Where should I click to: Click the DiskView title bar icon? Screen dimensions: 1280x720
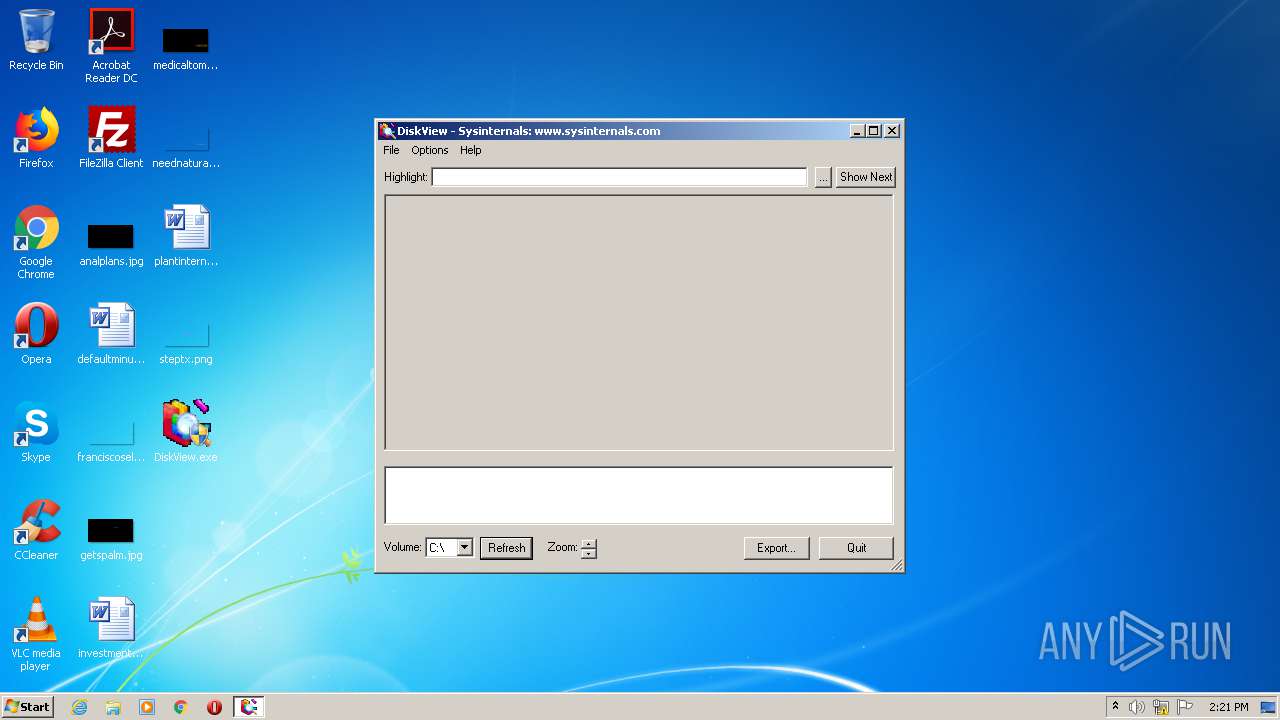pyautogui.click(x=387, y=131)
